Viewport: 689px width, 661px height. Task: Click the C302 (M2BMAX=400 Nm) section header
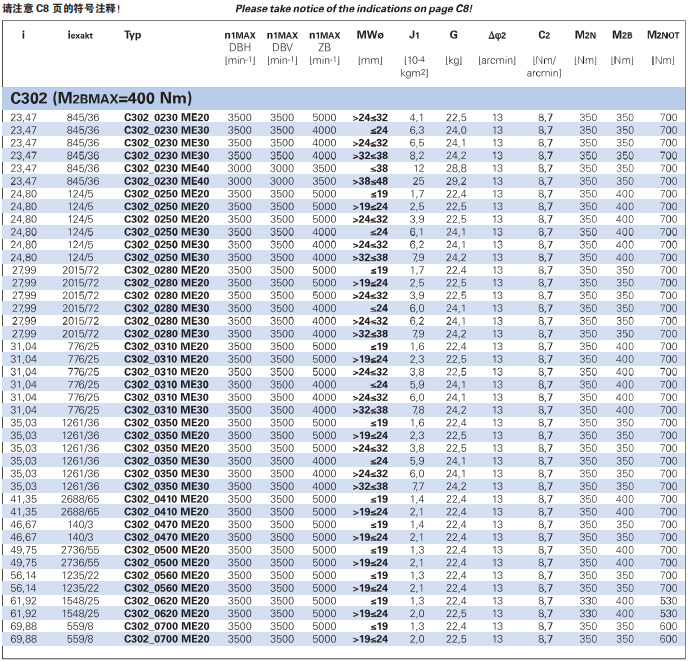click(x=100, y=98)
